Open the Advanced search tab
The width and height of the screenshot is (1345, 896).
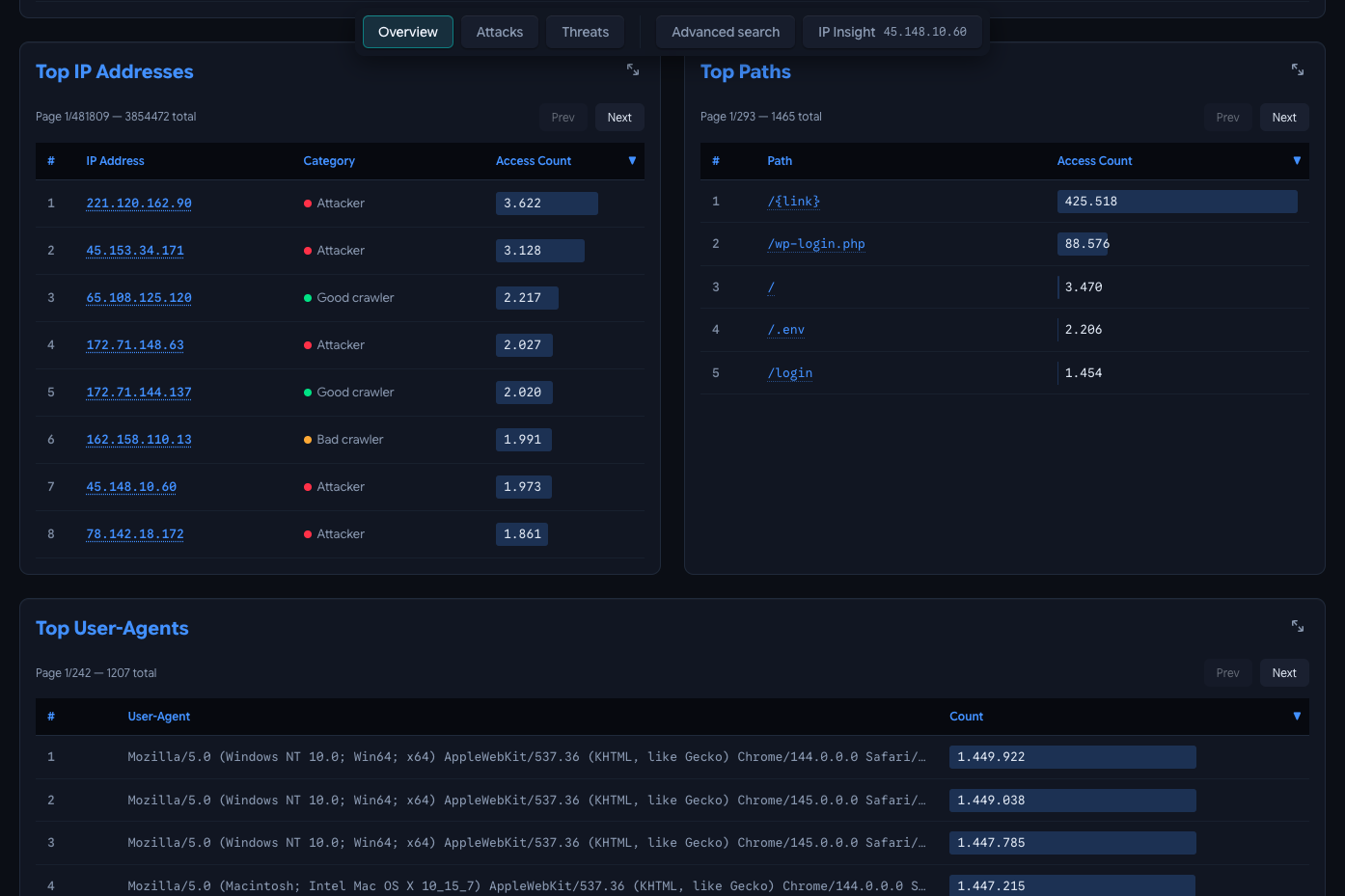[726, 32]
